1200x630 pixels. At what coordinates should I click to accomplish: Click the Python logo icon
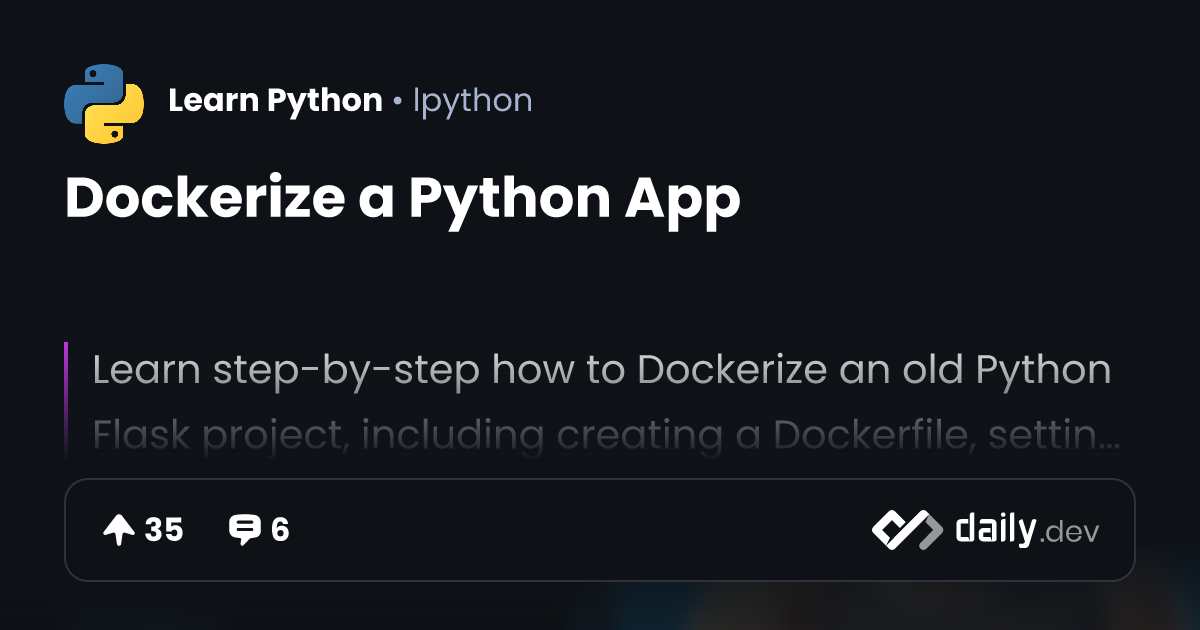(x=104, y=102)
